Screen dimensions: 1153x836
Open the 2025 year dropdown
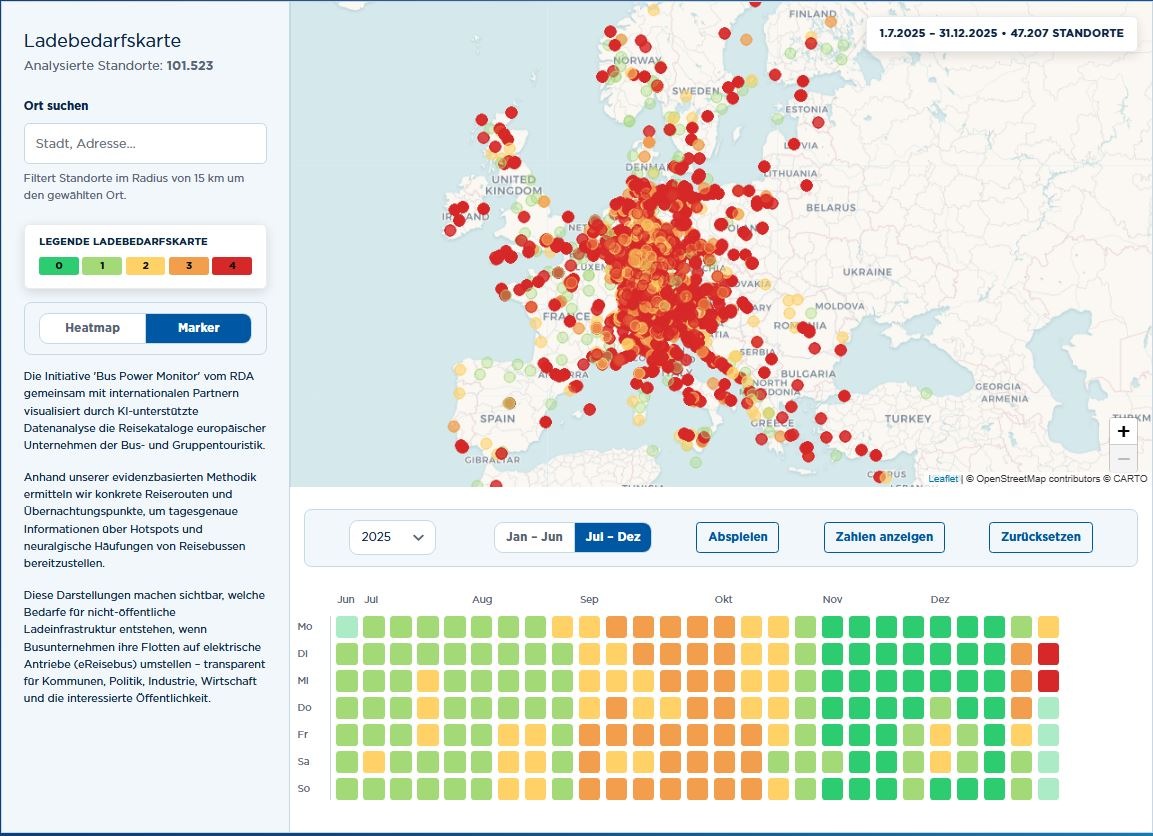coord(392,537)
